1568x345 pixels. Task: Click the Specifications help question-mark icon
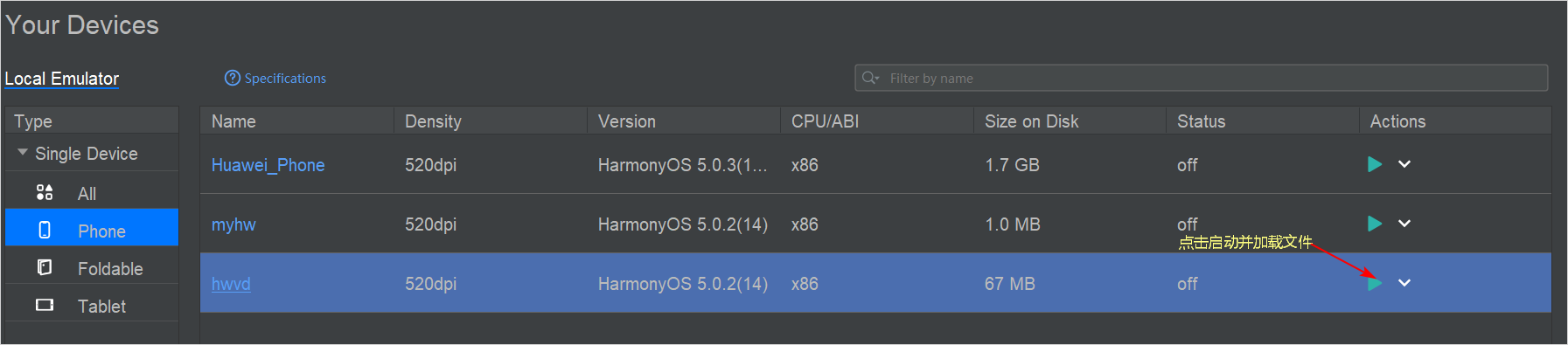pos(232,78)
